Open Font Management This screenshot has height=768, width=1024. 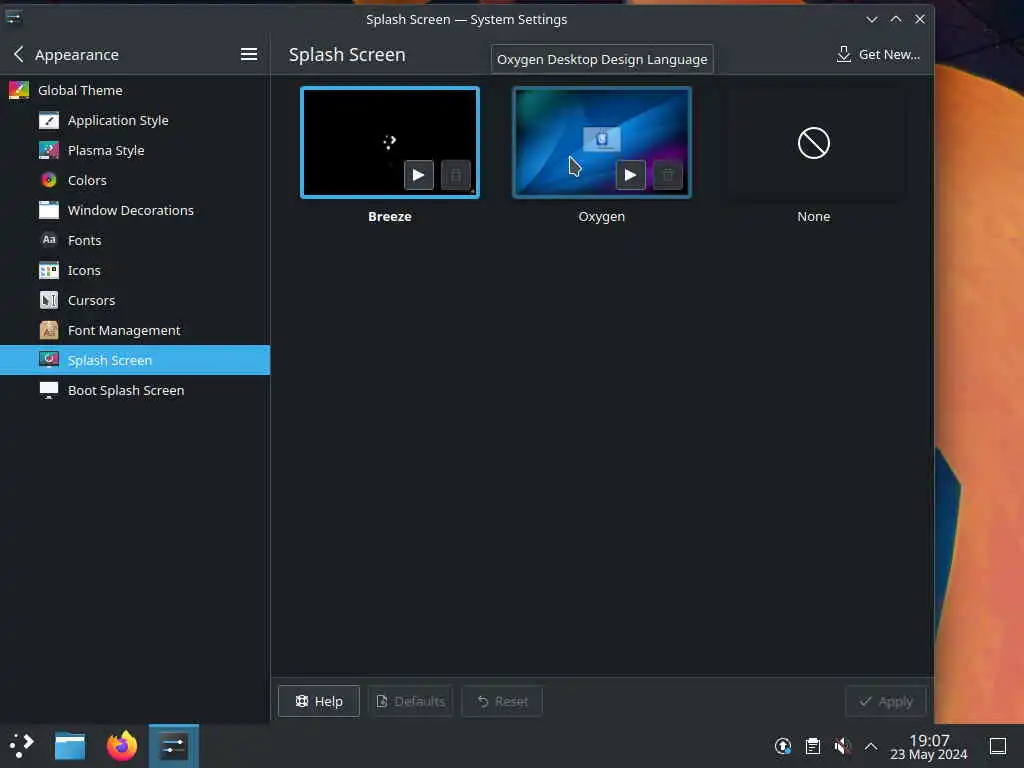[x=135, y=330]
